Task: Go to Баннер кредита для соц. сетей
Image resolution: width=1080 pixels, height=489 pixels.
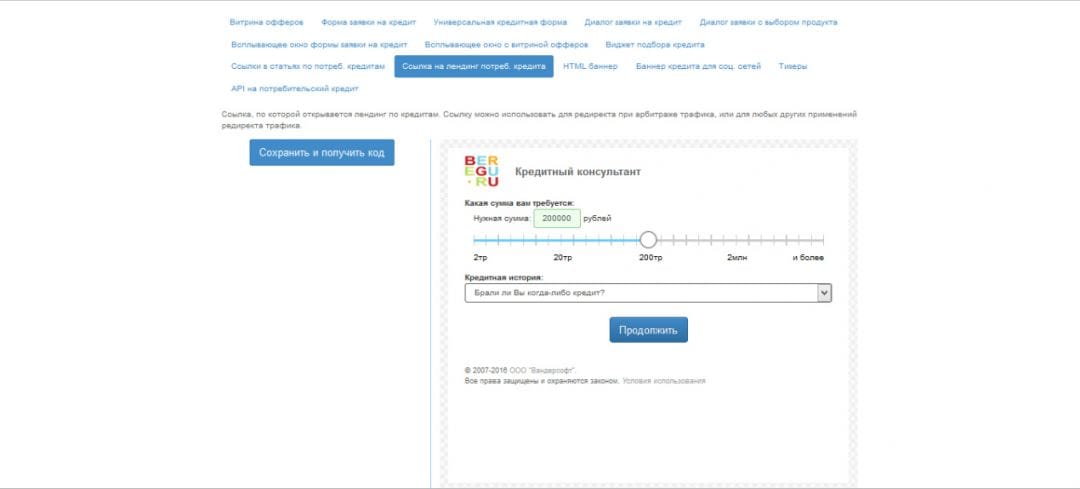Action: pyautogui.click(x=698, y=66)
